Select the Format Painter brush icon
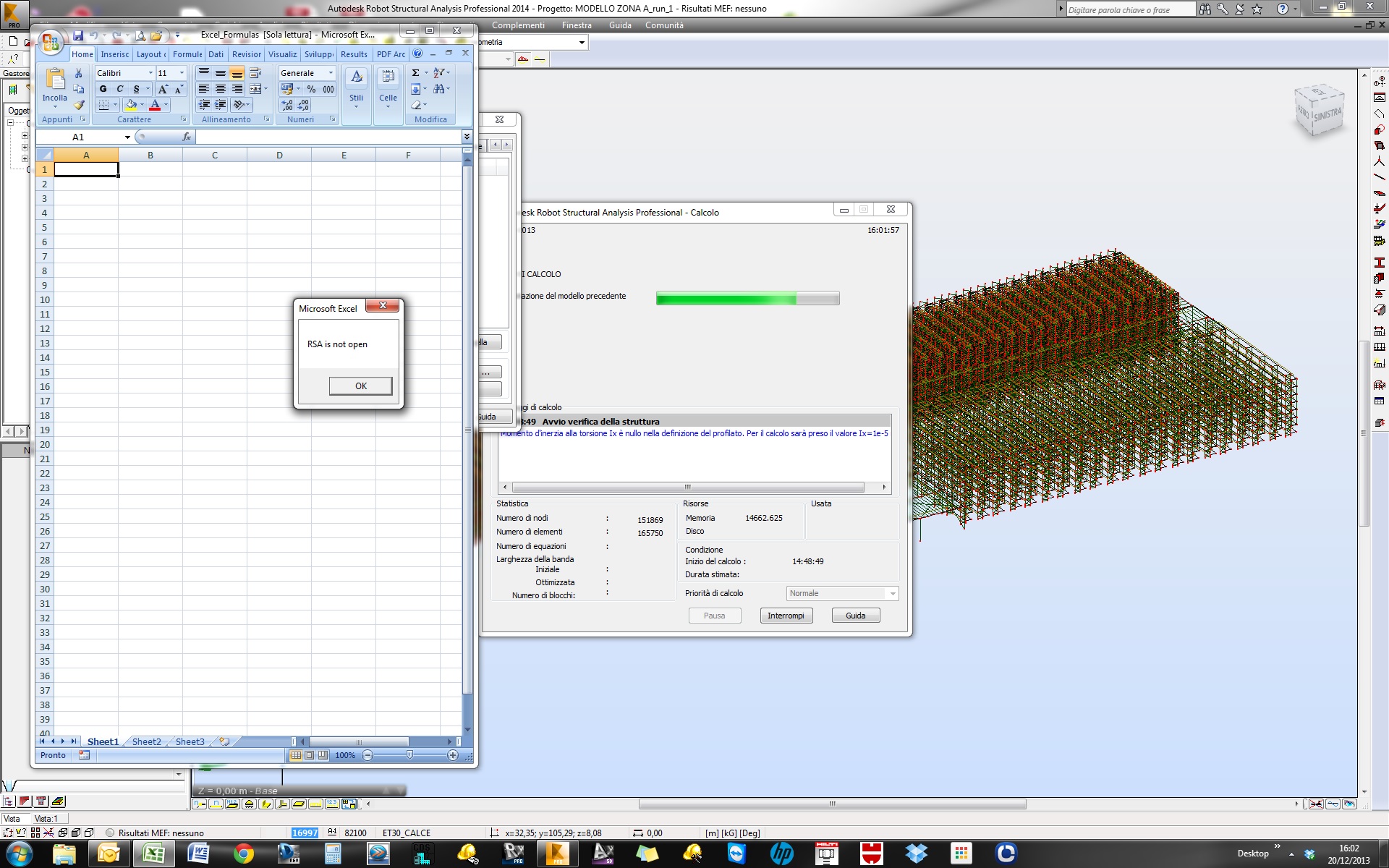1389x868 pixels. pos(79,105)
